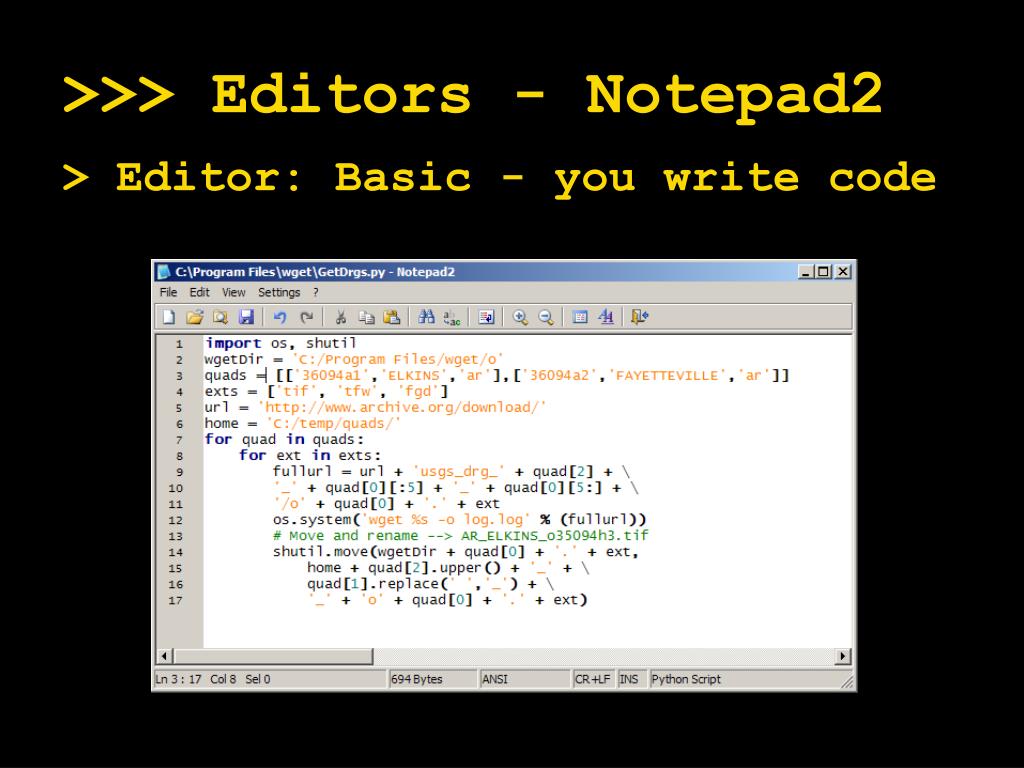Toggle word wrap toolbar icon
The height and width of the screenshot is (768, 1024).
486,317
